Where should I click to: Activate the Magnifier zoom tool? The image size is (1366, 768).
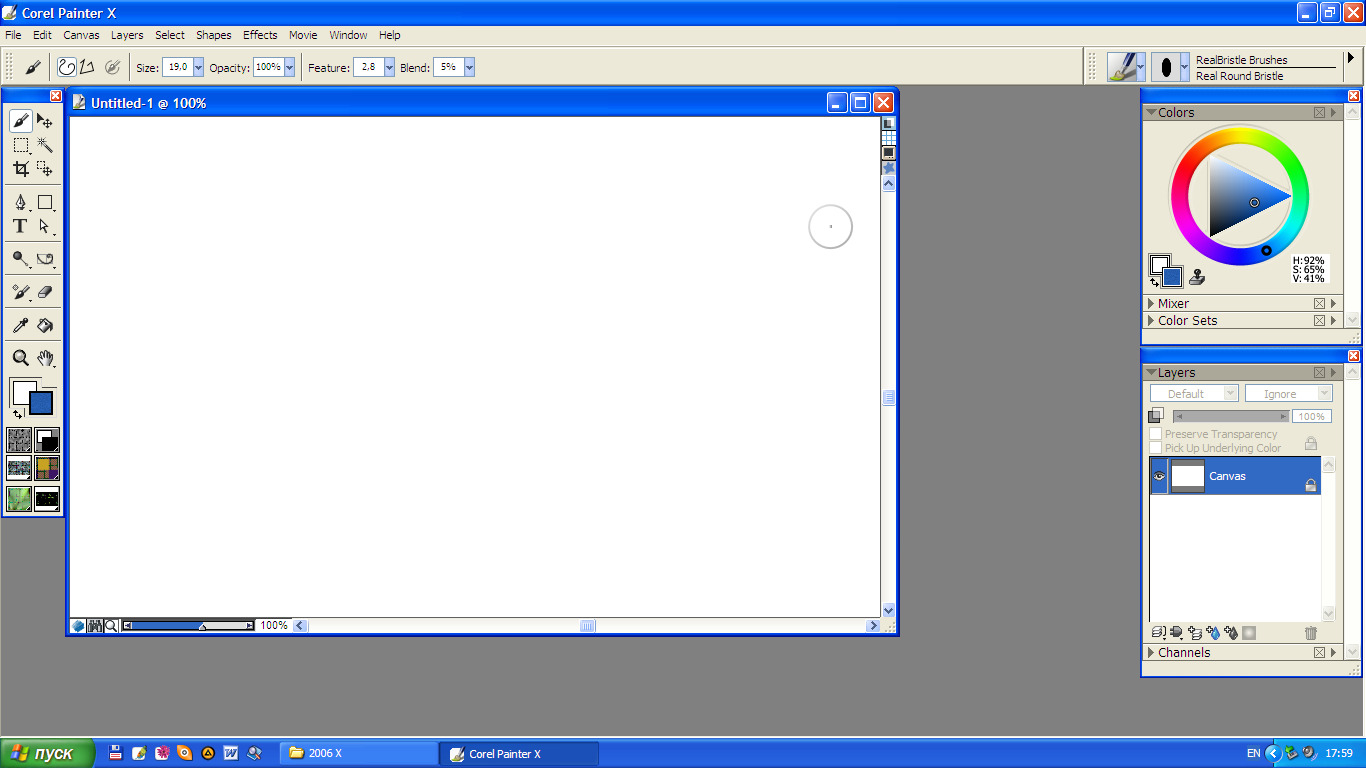tap(20, 358)
